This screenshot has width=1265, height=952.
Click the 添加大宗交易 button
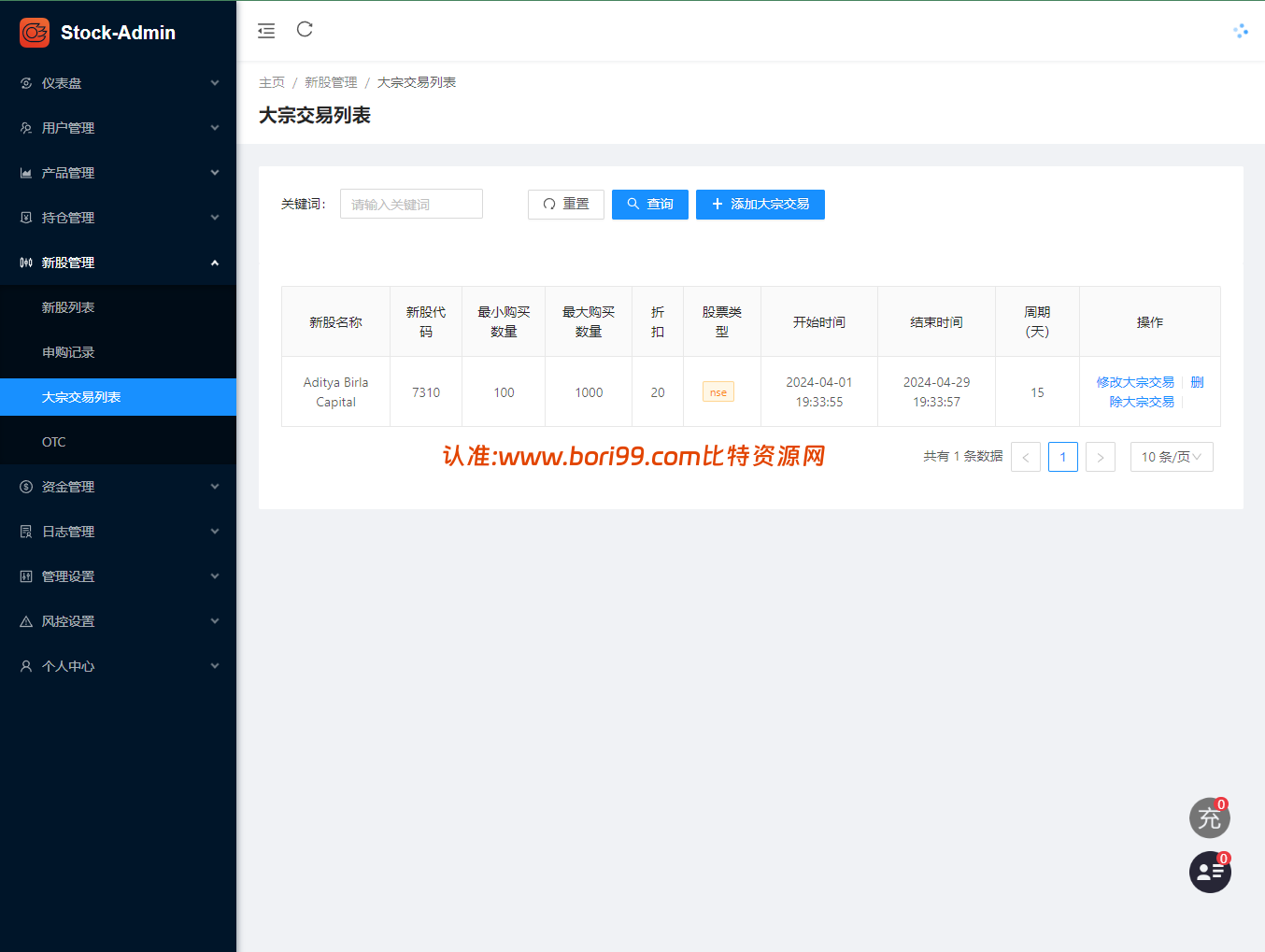[760, 205]
